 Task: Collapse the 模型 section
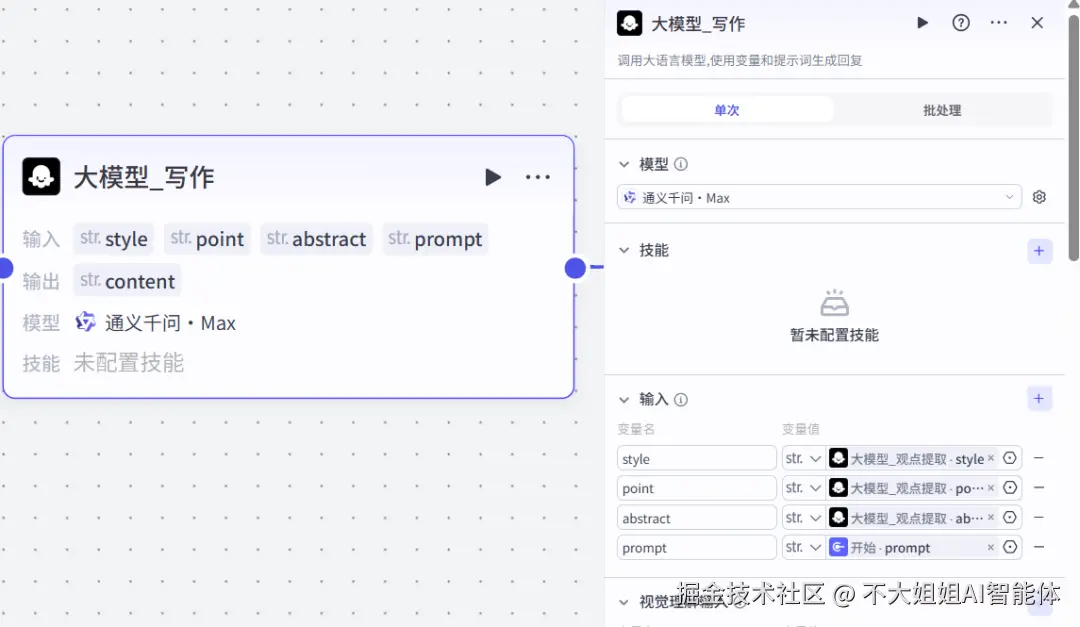[624, 164]
